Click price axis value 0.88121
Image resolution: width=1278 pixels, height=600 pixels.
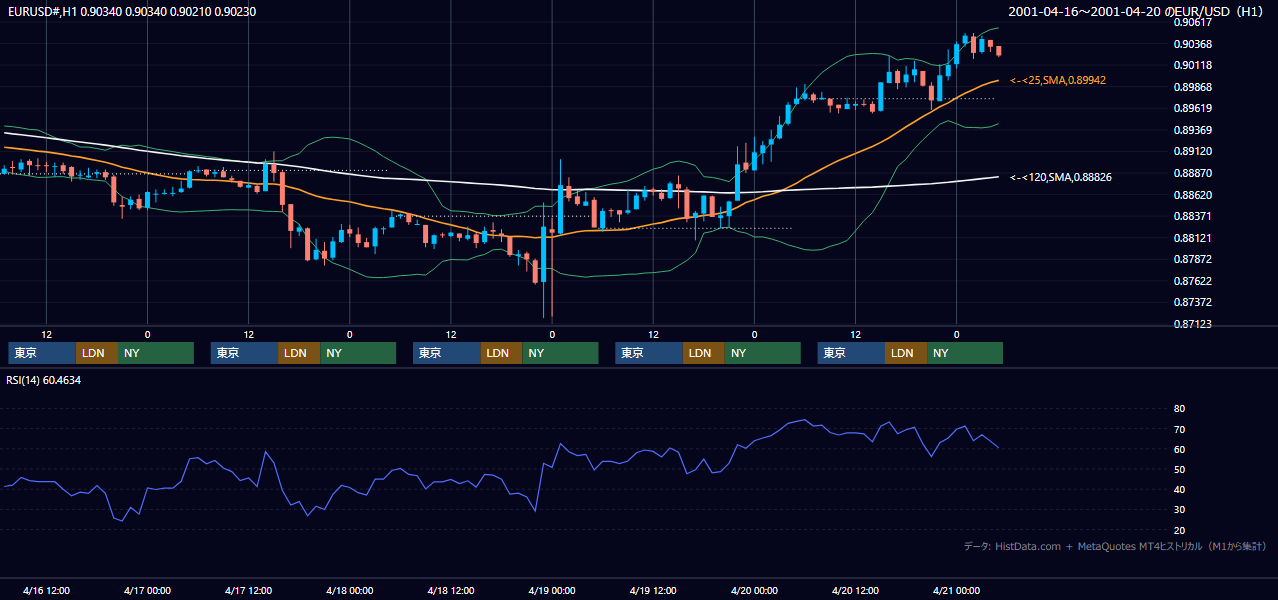click(x=1192, y=238)
